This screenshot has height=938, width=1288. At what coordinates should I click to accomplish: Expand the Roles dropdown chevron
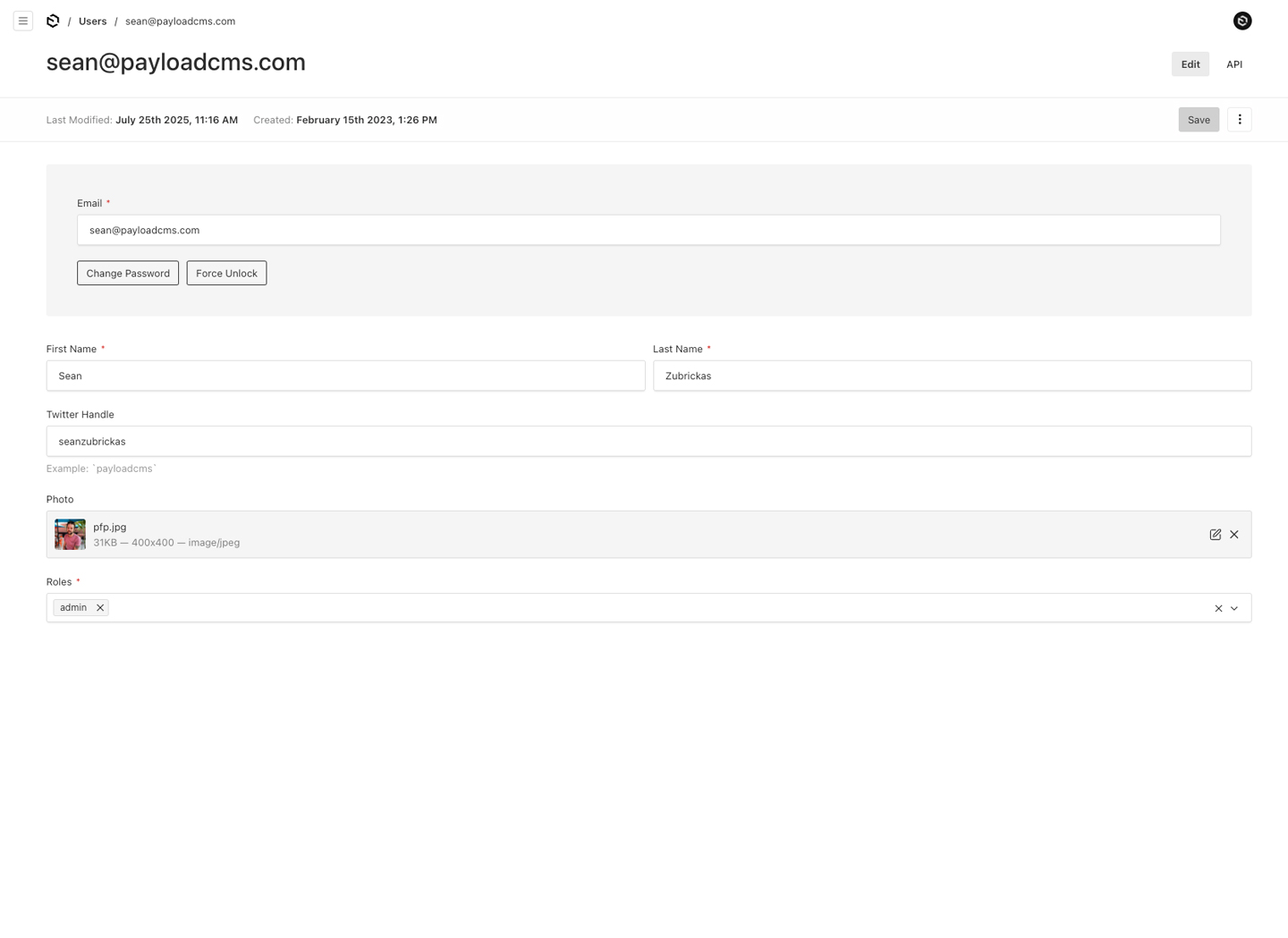coord(1234,608)
